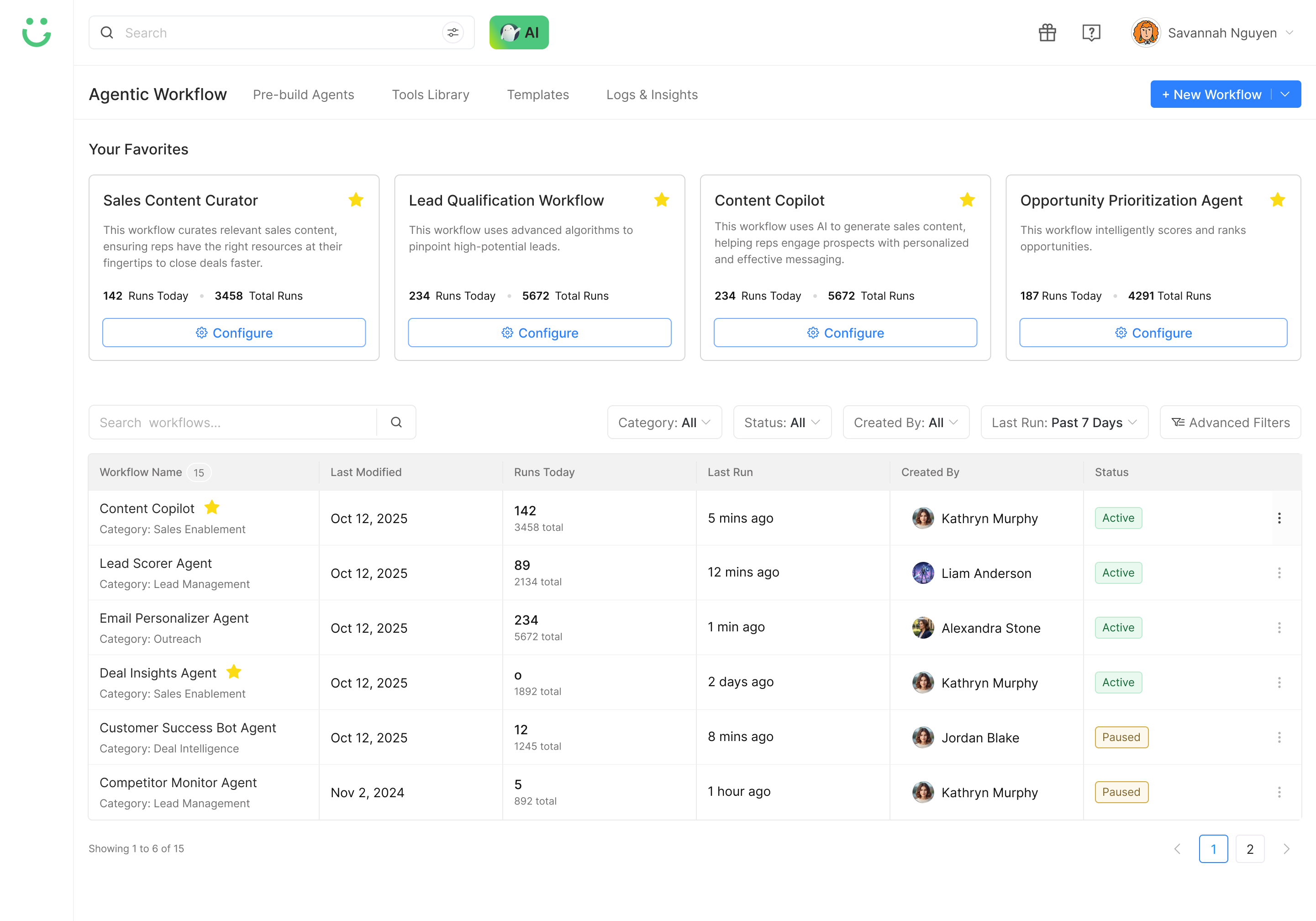Unfavorite the Opportunity Prioritization Agent star
Screen dimensions: 1316x921
1277,200
